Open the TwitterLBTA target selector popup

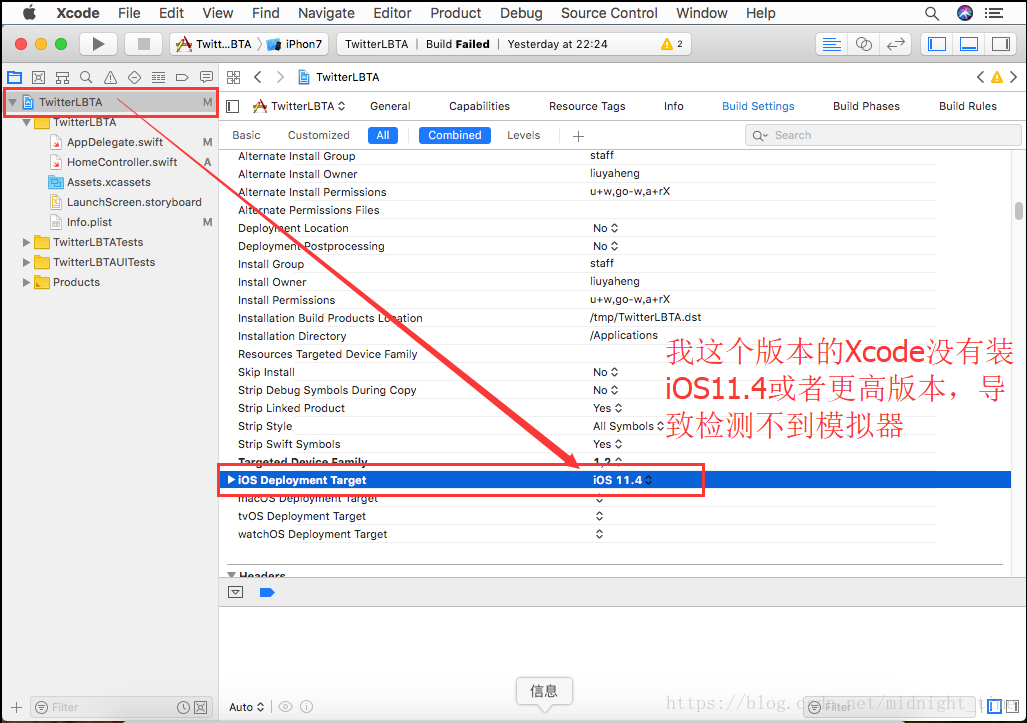tap(299, 106)
